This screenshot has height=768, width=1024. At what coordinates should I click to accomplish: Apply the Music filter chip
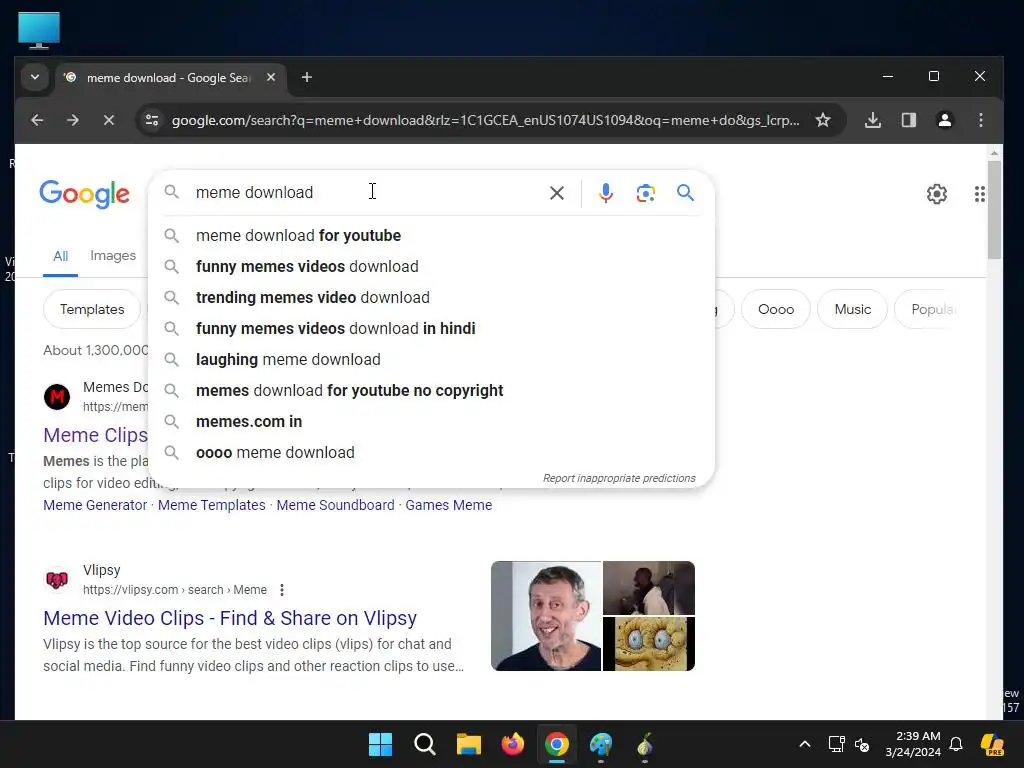(x=852, y=310)
